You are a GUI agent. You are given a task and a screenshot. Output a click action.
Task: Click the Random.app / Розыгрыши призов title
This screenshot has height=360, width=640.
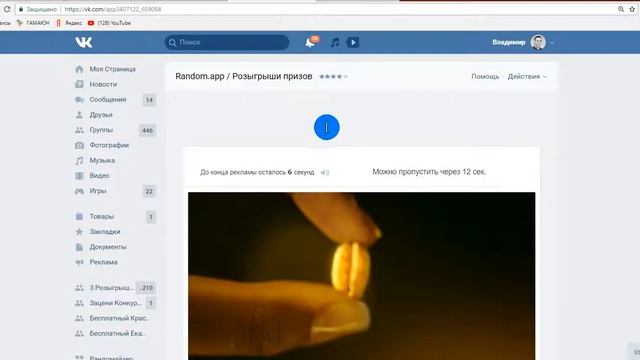[x=244, y=76]
